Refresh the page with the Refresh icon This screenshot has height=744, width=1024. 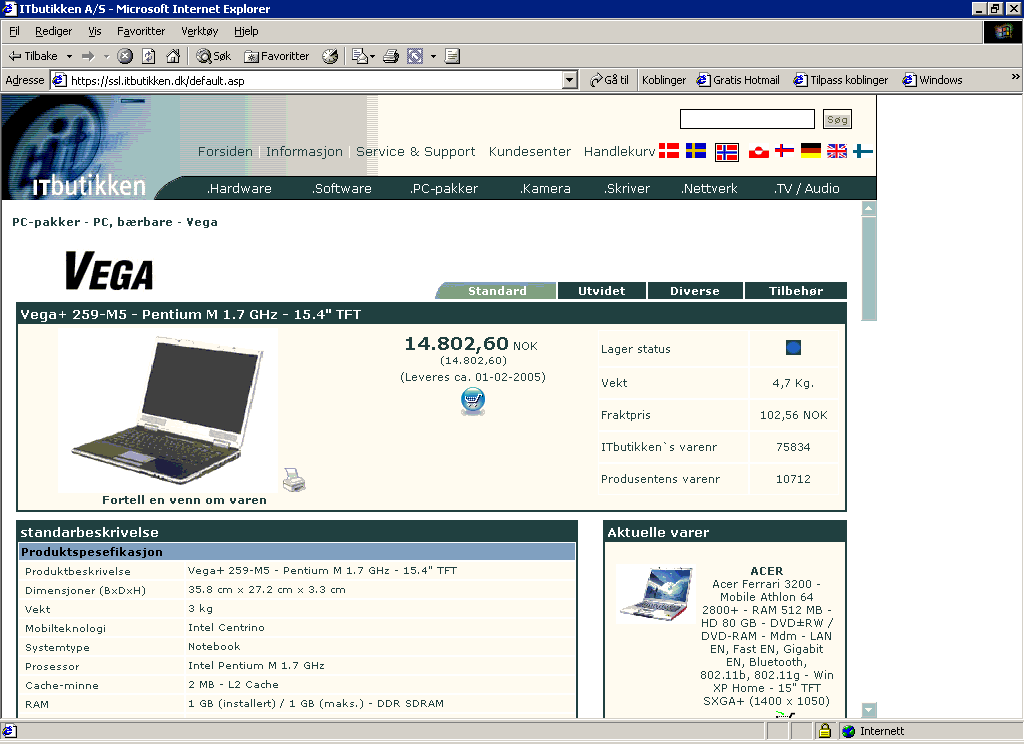coord(149,56)
